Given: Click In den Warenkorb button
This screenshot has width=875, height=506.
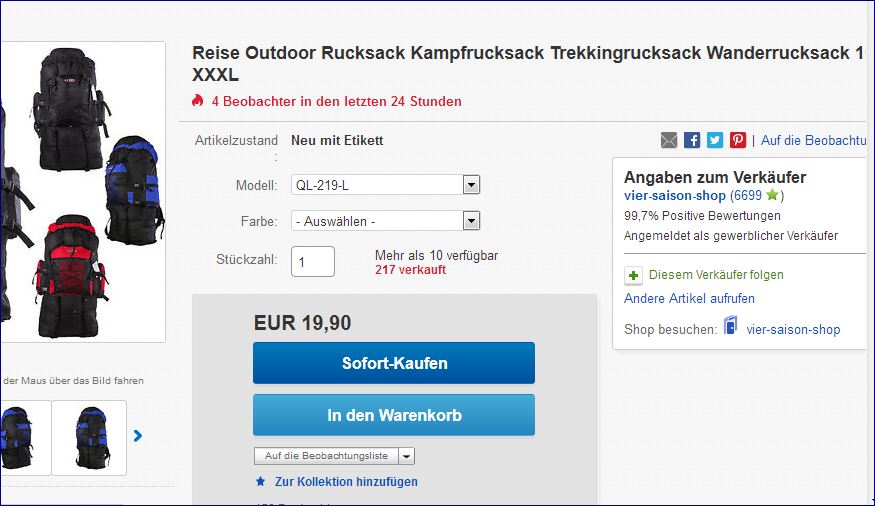Looking at the screenshot, I should coord(394,415).
